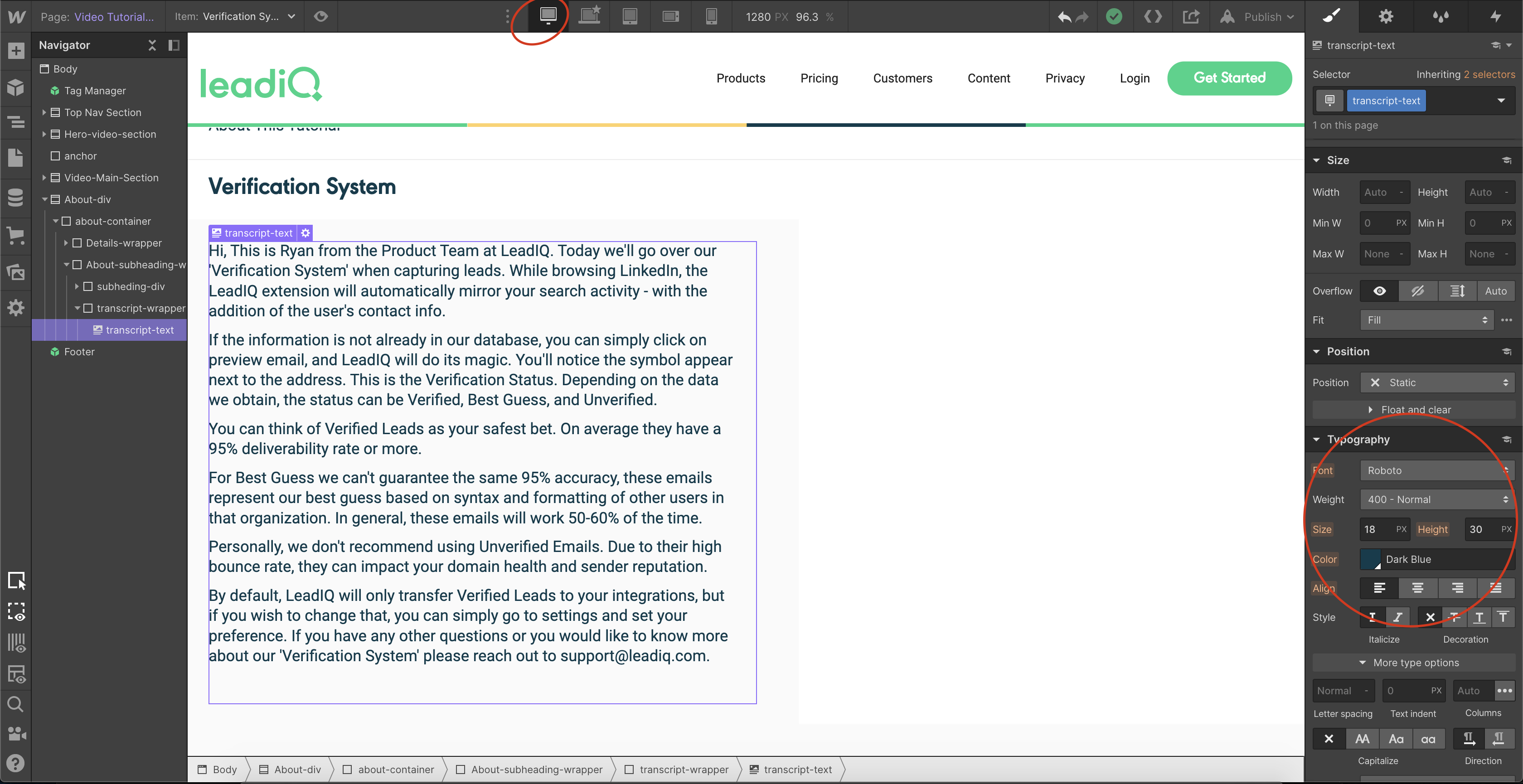Close the Navigator panel
This screenshot has width=1523, height=784.
[x=152, y=45]
